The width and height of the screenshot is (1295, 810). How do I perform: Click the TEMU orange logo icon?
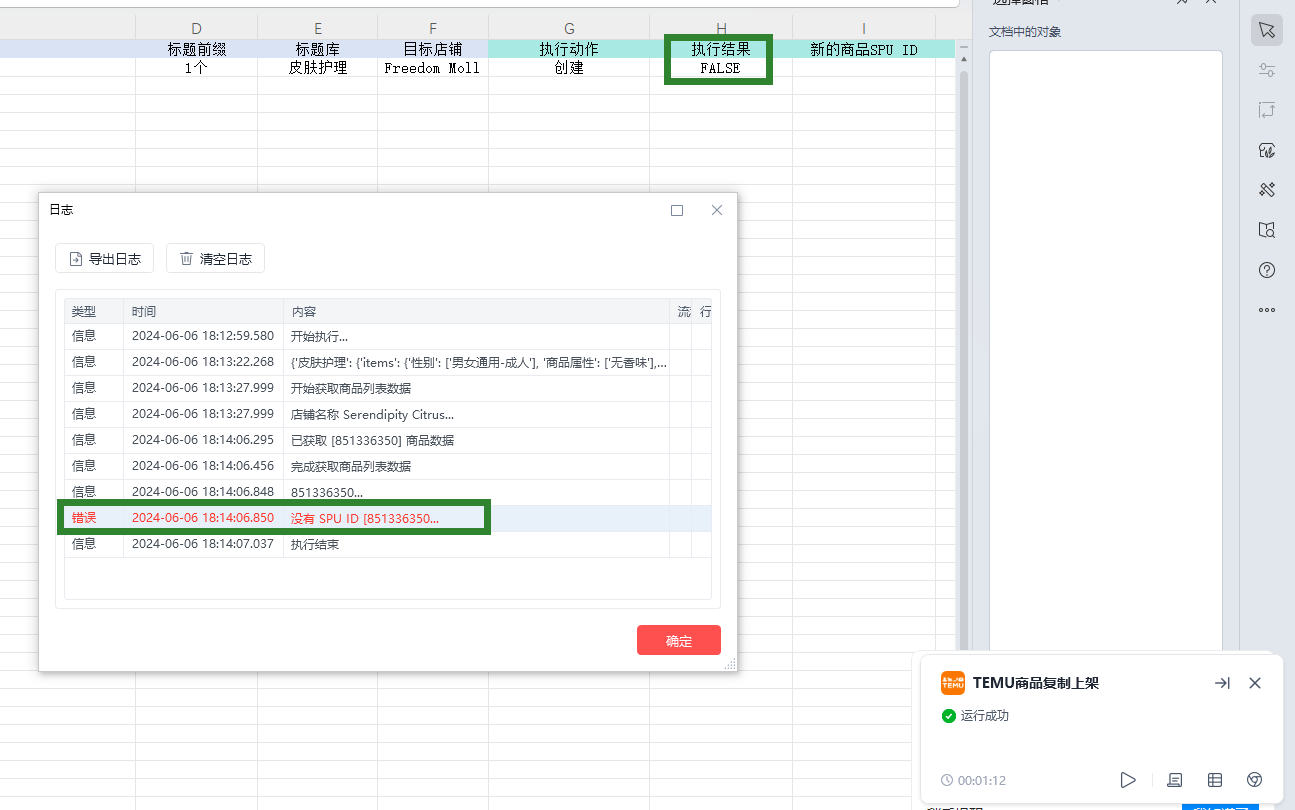pos(953,683)
